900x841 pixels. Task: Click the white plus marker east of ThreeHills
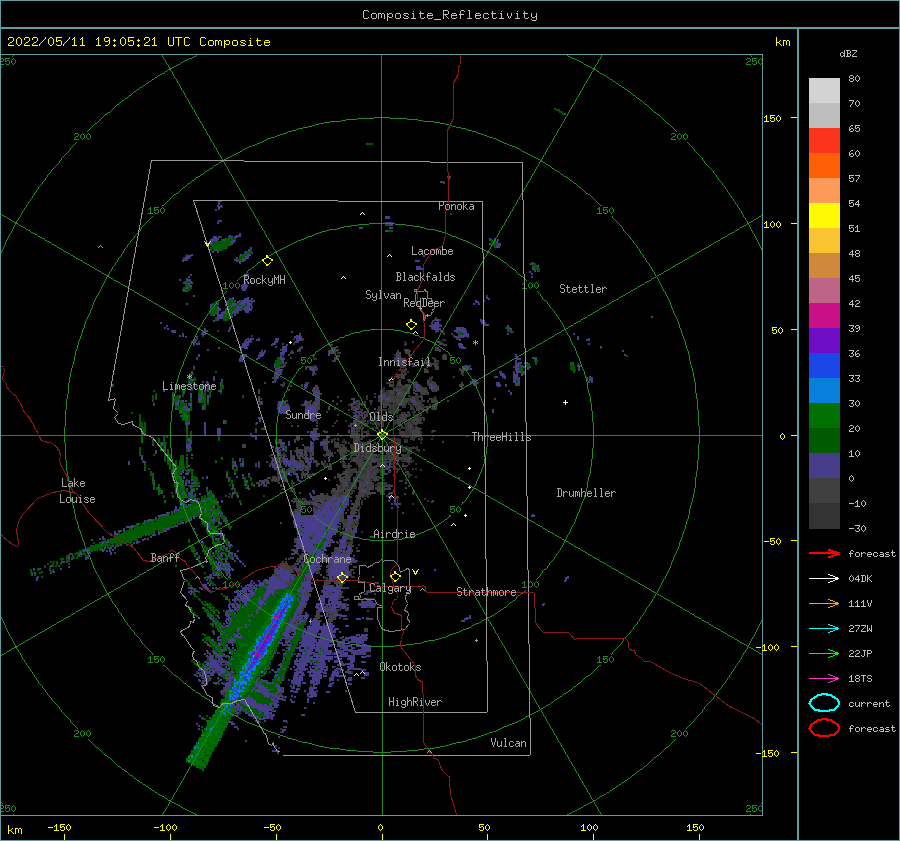(x=565, y=402)
